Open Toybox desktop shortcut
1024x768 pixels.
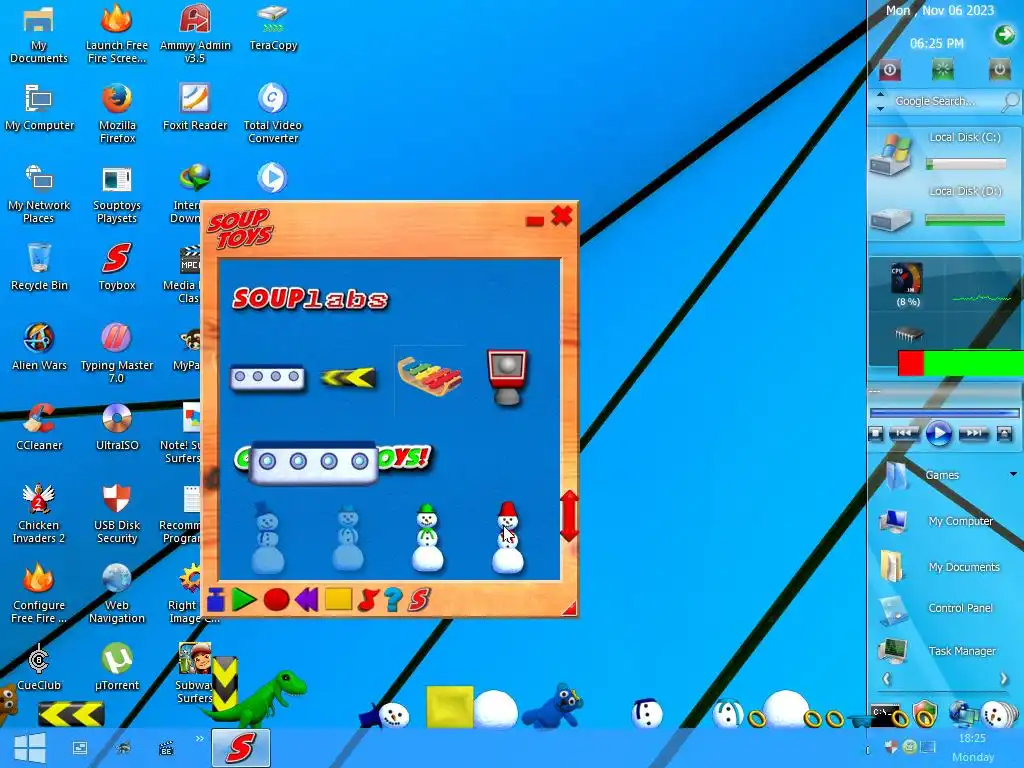click(117, 266)
